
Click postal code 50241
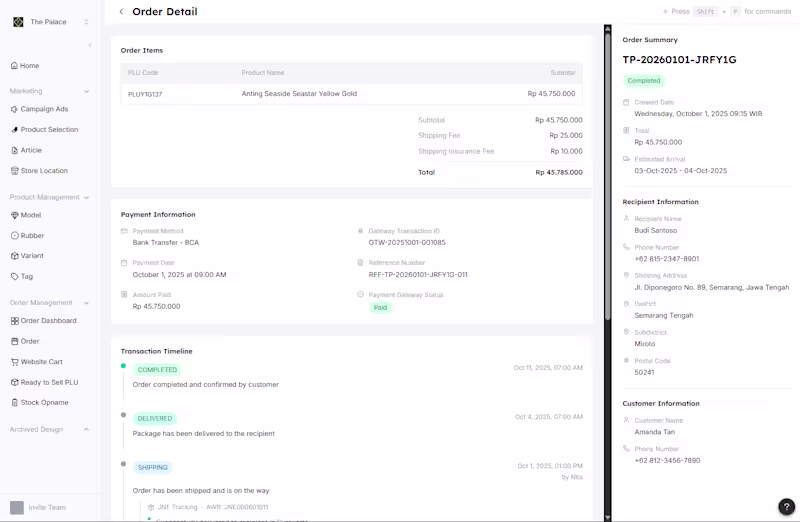coord(644,372)
